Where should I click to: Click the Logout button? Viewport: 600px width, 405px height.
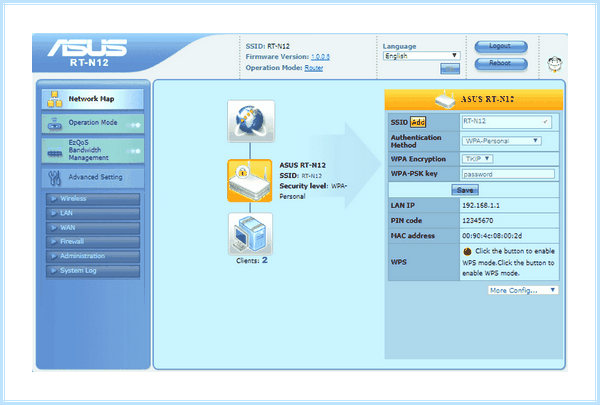coord(501,46)
